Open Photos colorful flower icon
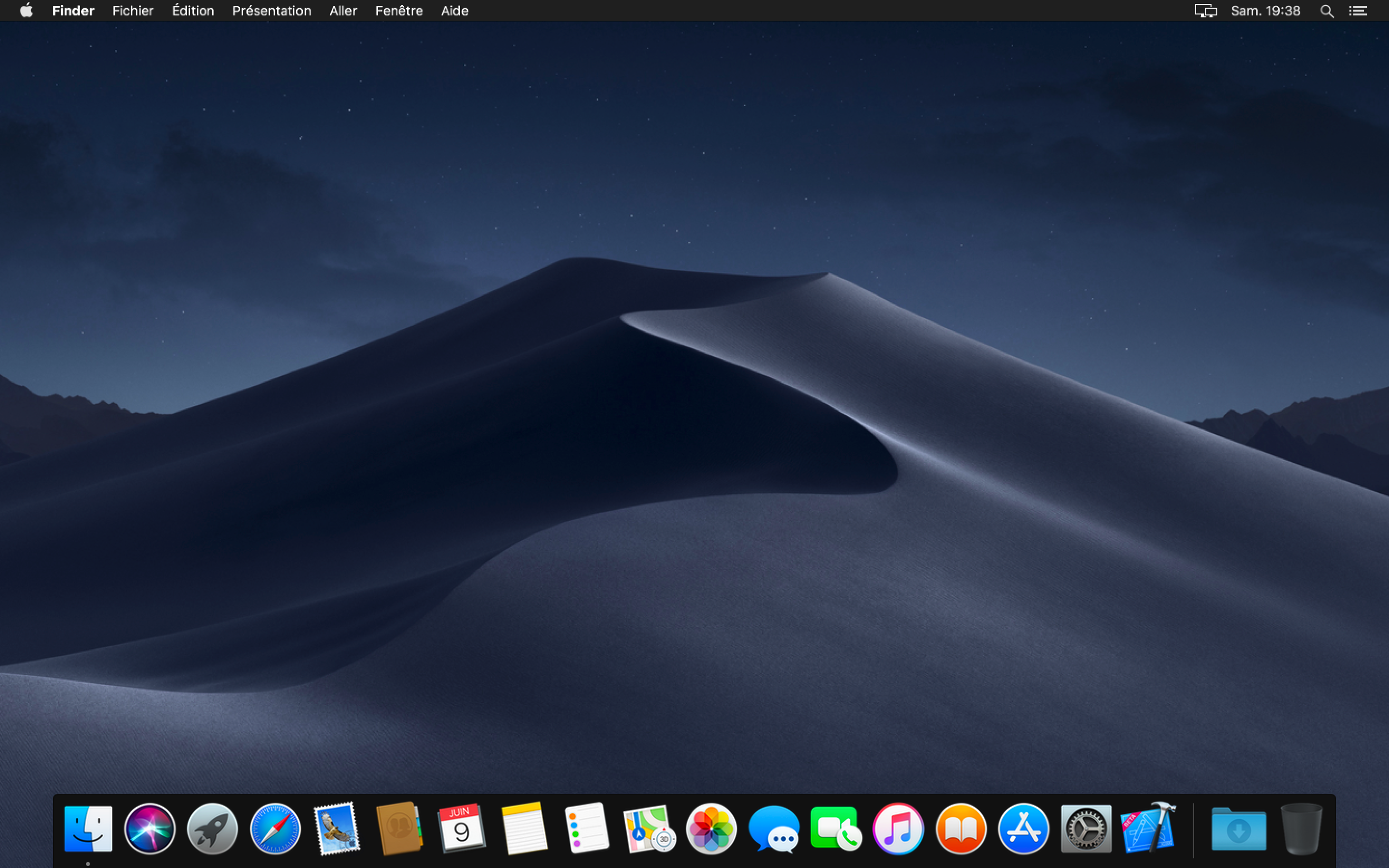 pos(711,828)
